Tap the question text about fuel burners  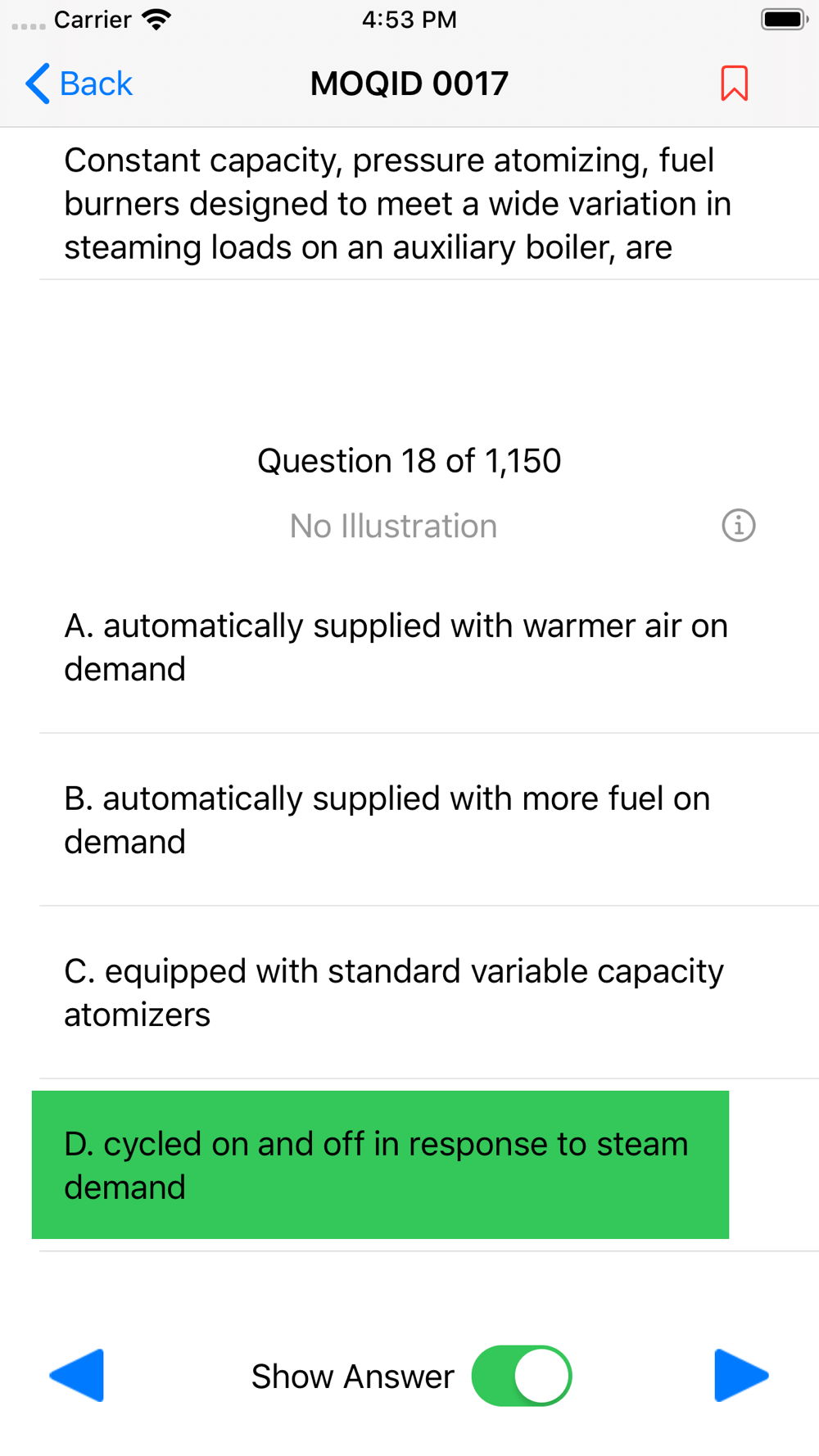[397, 204]
